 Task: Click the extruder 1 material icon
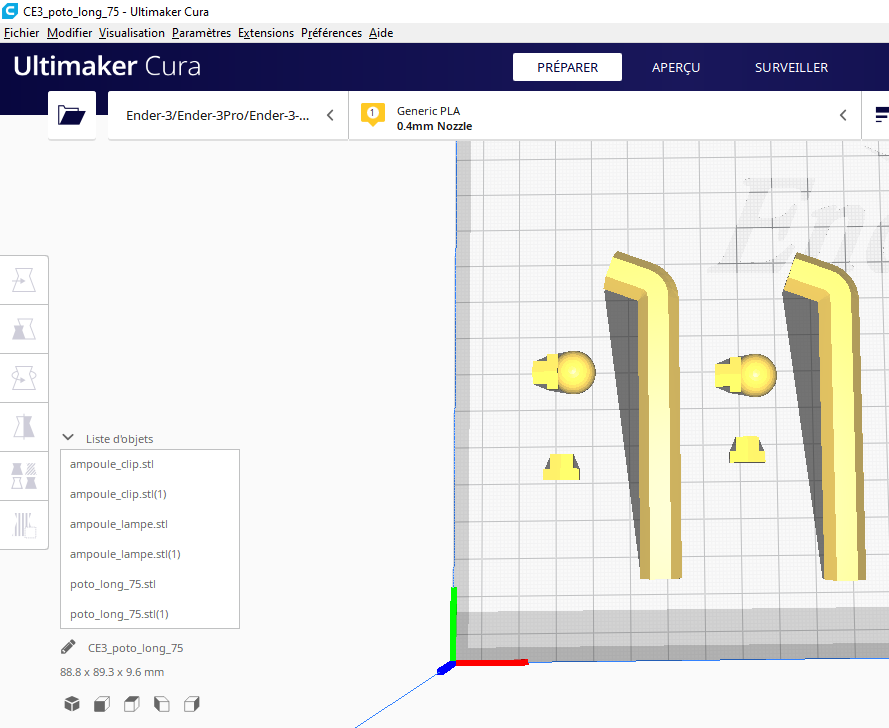(x=372, y=115)
